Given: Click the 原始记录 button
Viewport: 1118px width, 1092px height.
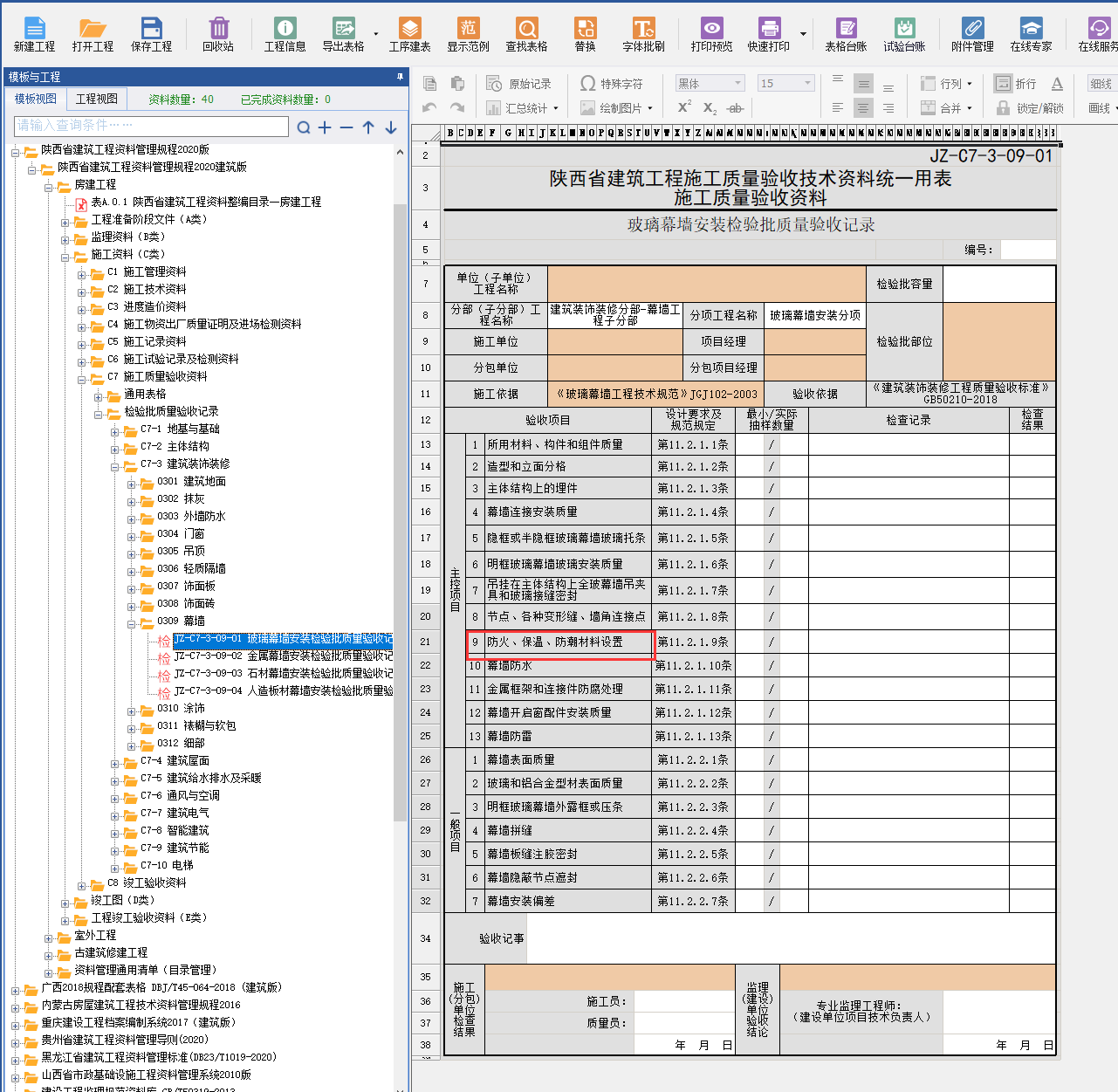Looking at the screenshot, I should coord(519,84).
